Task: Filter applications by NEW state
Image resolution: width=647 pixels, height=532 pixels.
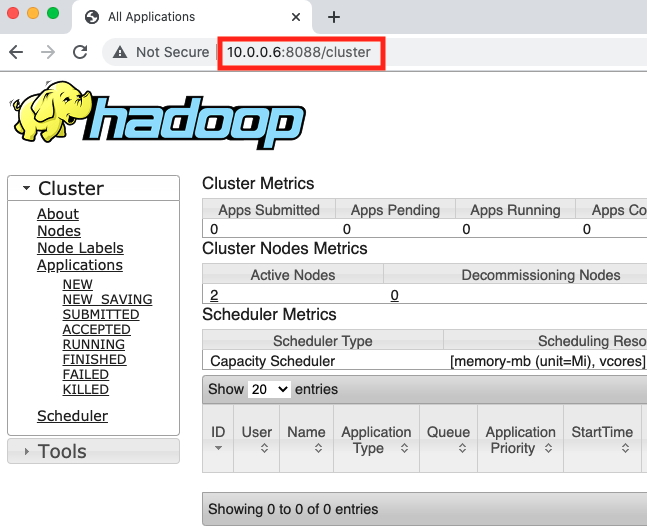Action: coord(78,284)
